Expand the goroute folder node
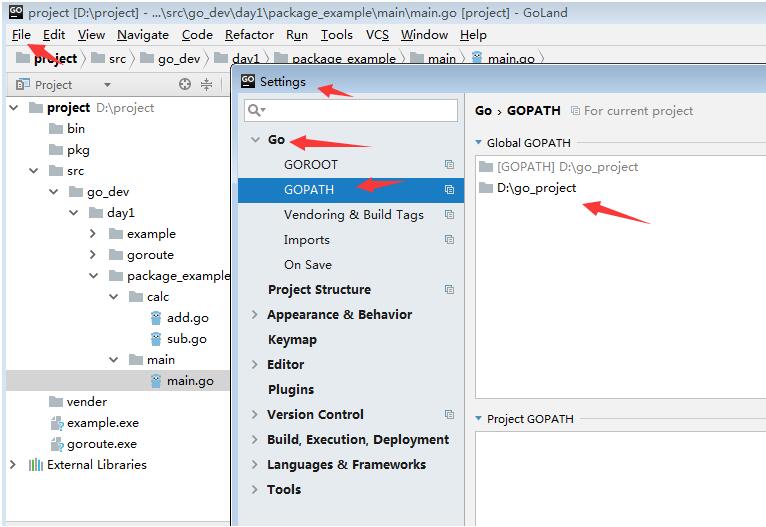The width and height of the screenshot is (766, 527). click(x=93, y=254)
